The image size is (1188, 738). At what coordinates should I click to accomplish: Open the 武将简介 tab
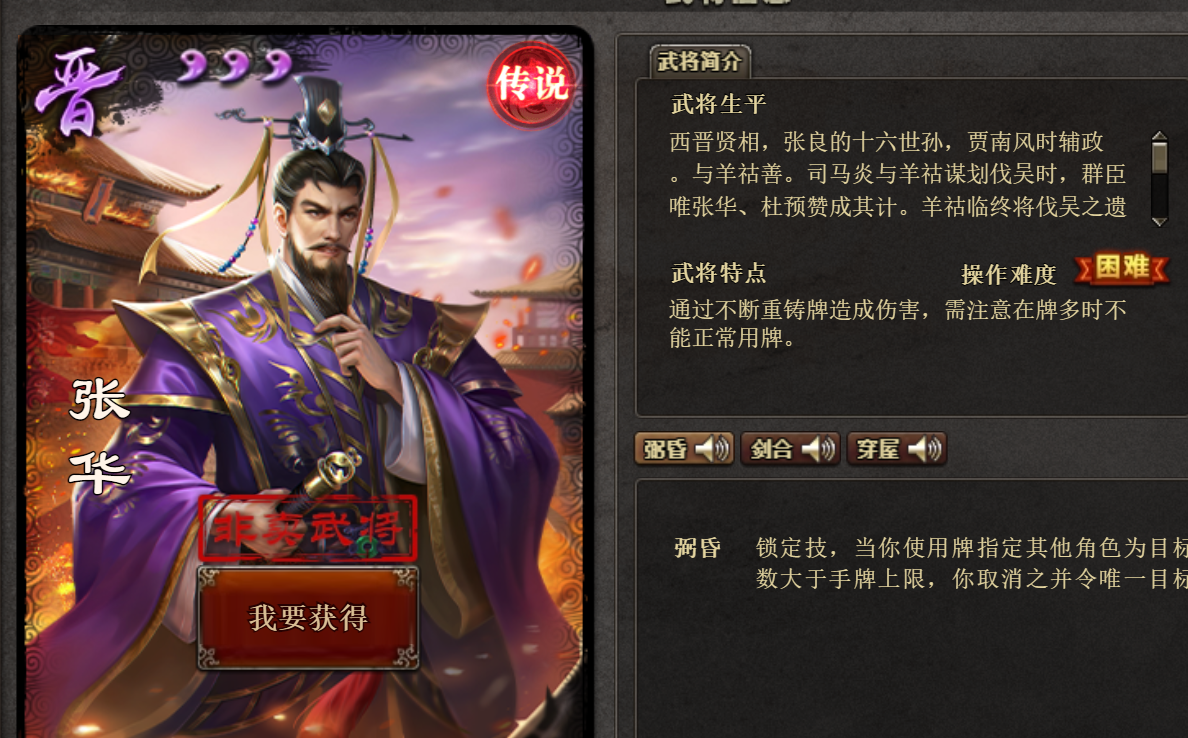click(x=700, y=61)
